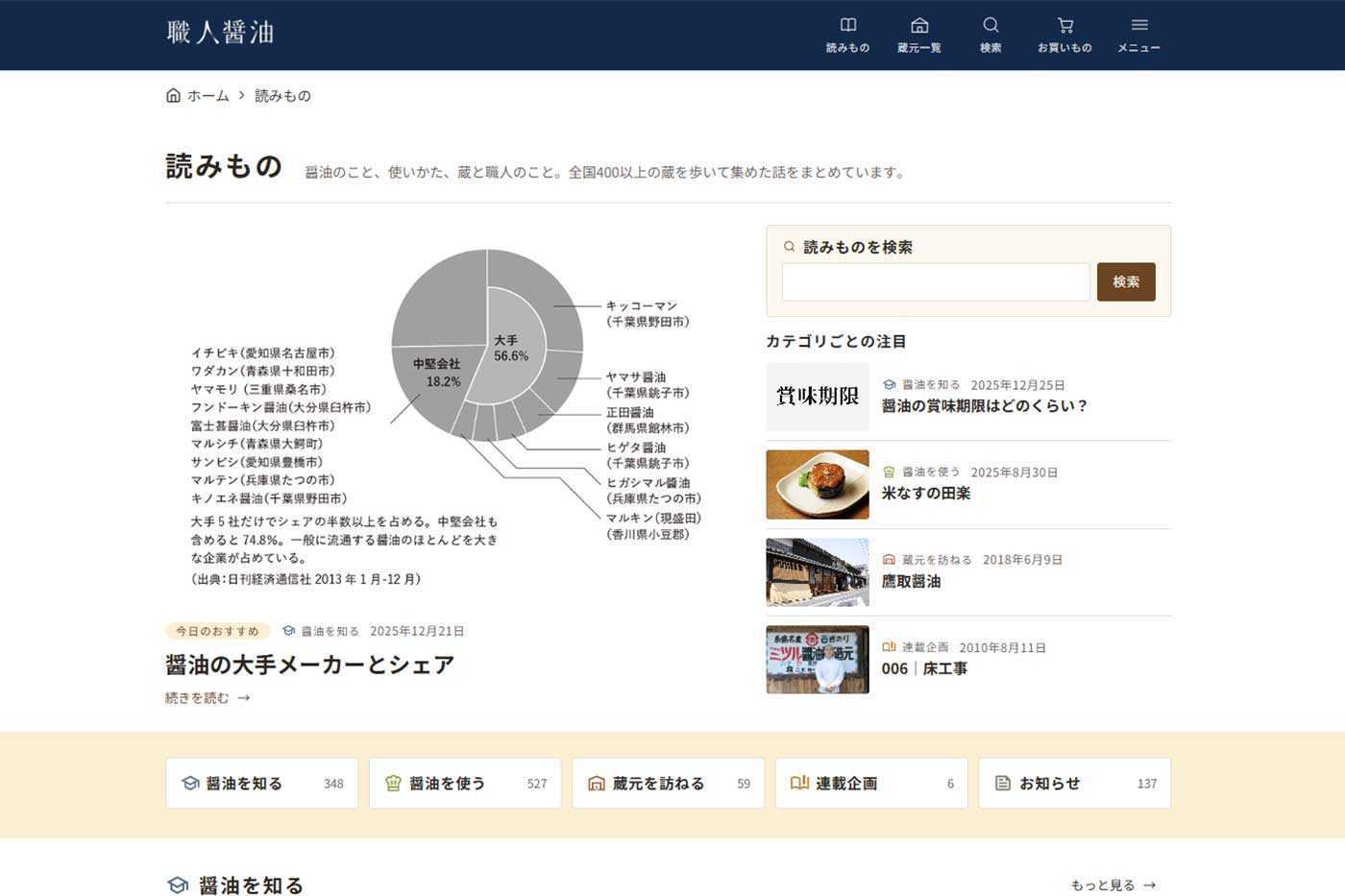Open the 米なすの田楽 dish thumbnail
1345x896 pixels.
818,485
